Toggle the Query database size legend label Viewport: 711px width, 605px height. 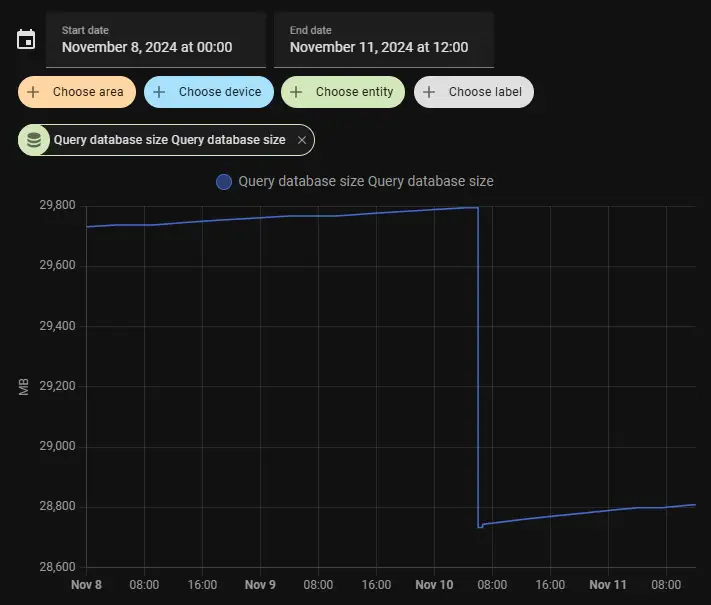(365, 182)
